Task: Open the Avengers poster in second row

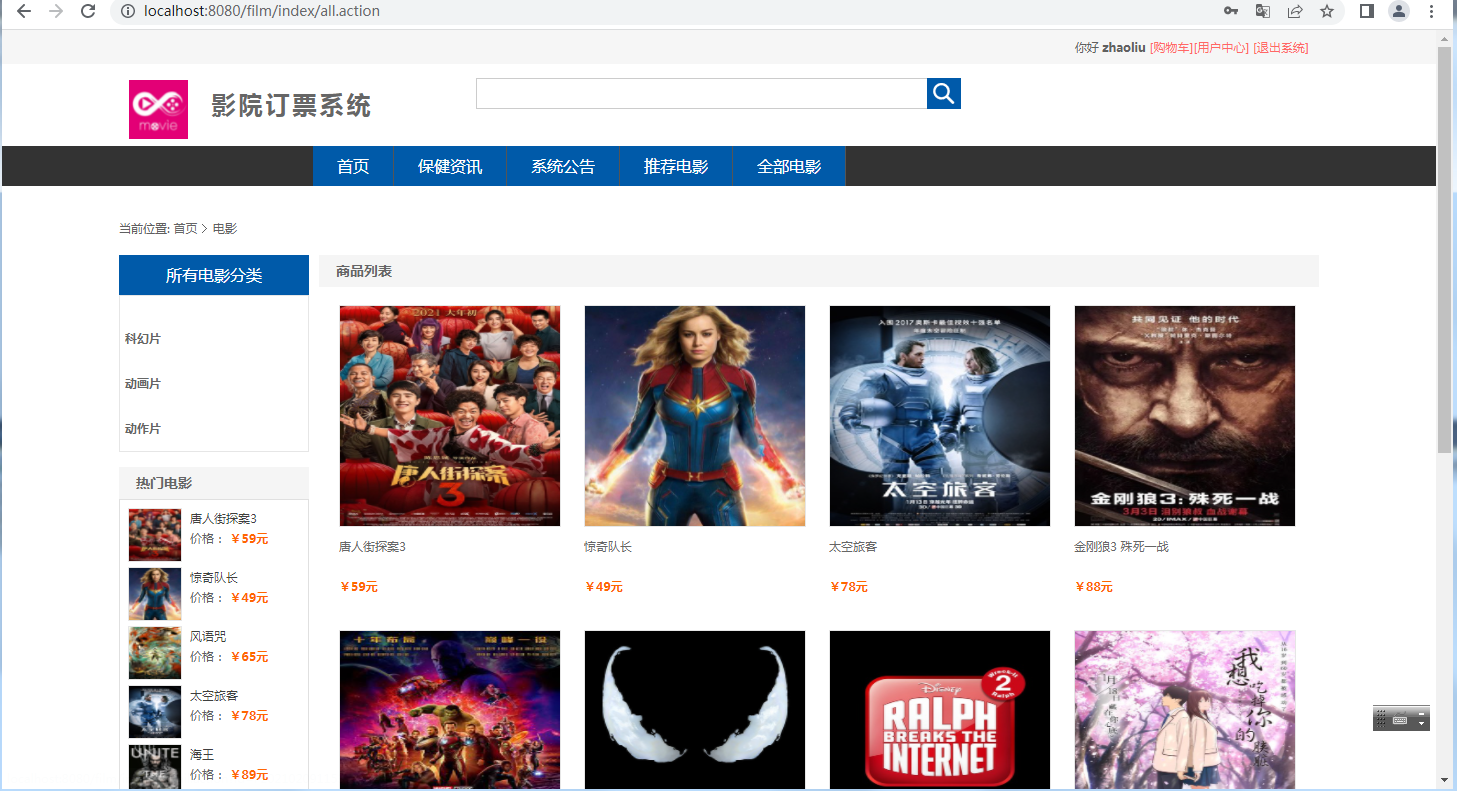Action: pos(450,710)
